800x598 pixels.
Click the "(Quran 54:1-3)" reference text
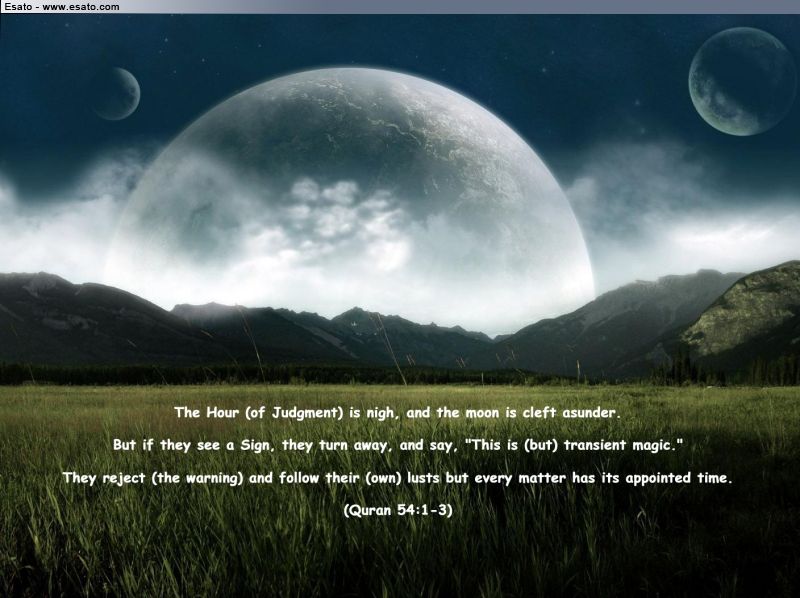pyautogui.click(x=397, y=510)
